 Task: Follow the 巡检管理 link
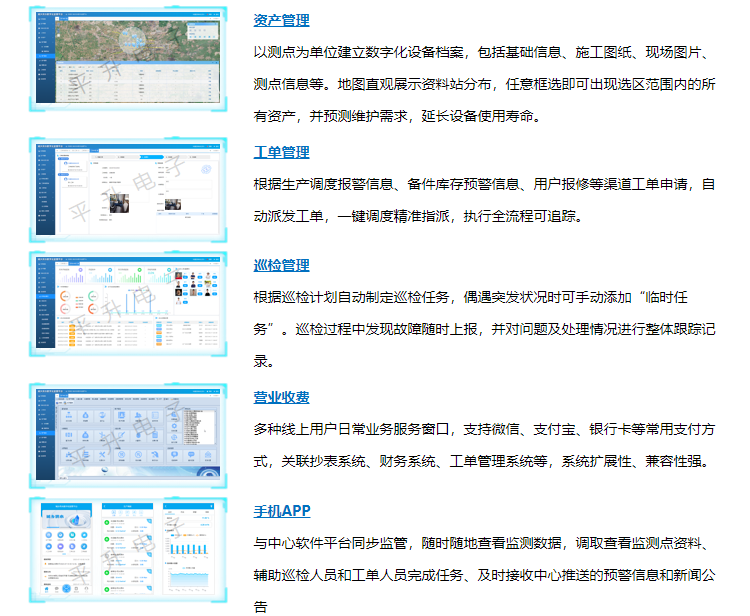[x=281, y=265]
